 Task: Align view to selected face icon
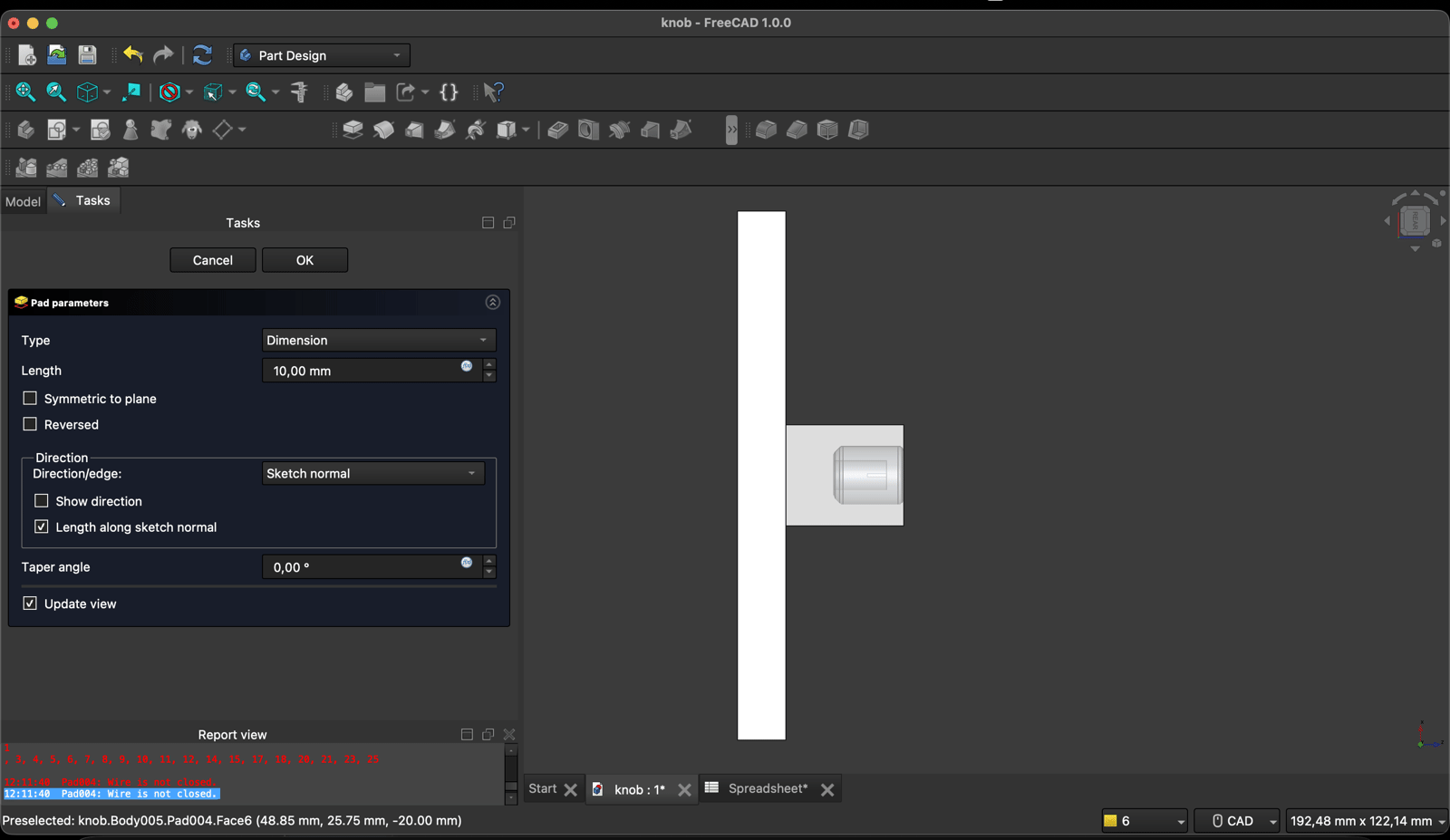(x=131, y=92)
